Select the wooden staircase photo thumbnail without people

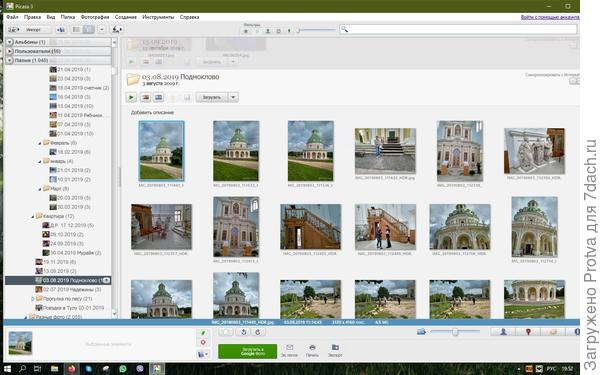click(x=310, y=227)
